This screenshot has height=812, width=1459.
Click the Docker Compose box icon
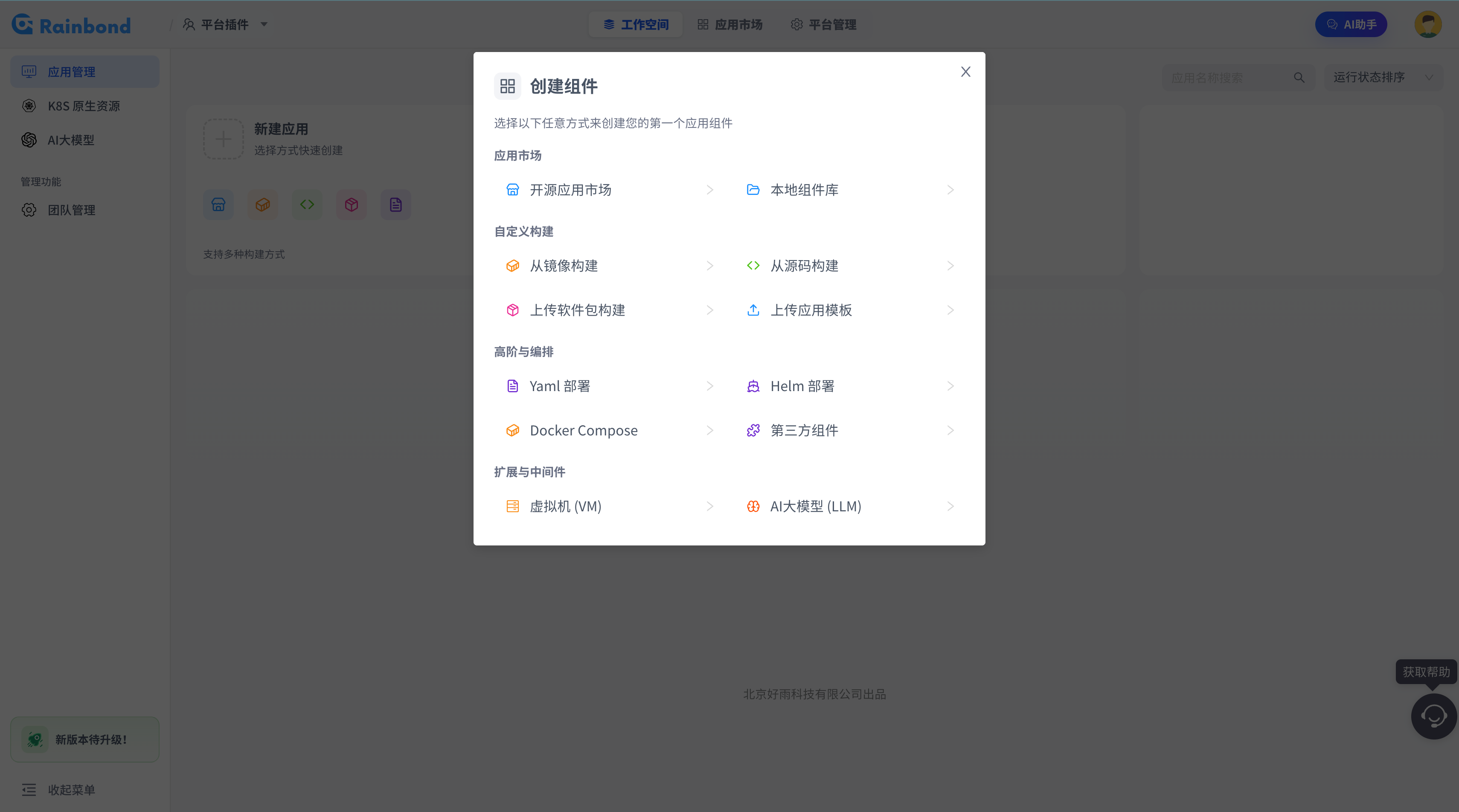[513, 430]
